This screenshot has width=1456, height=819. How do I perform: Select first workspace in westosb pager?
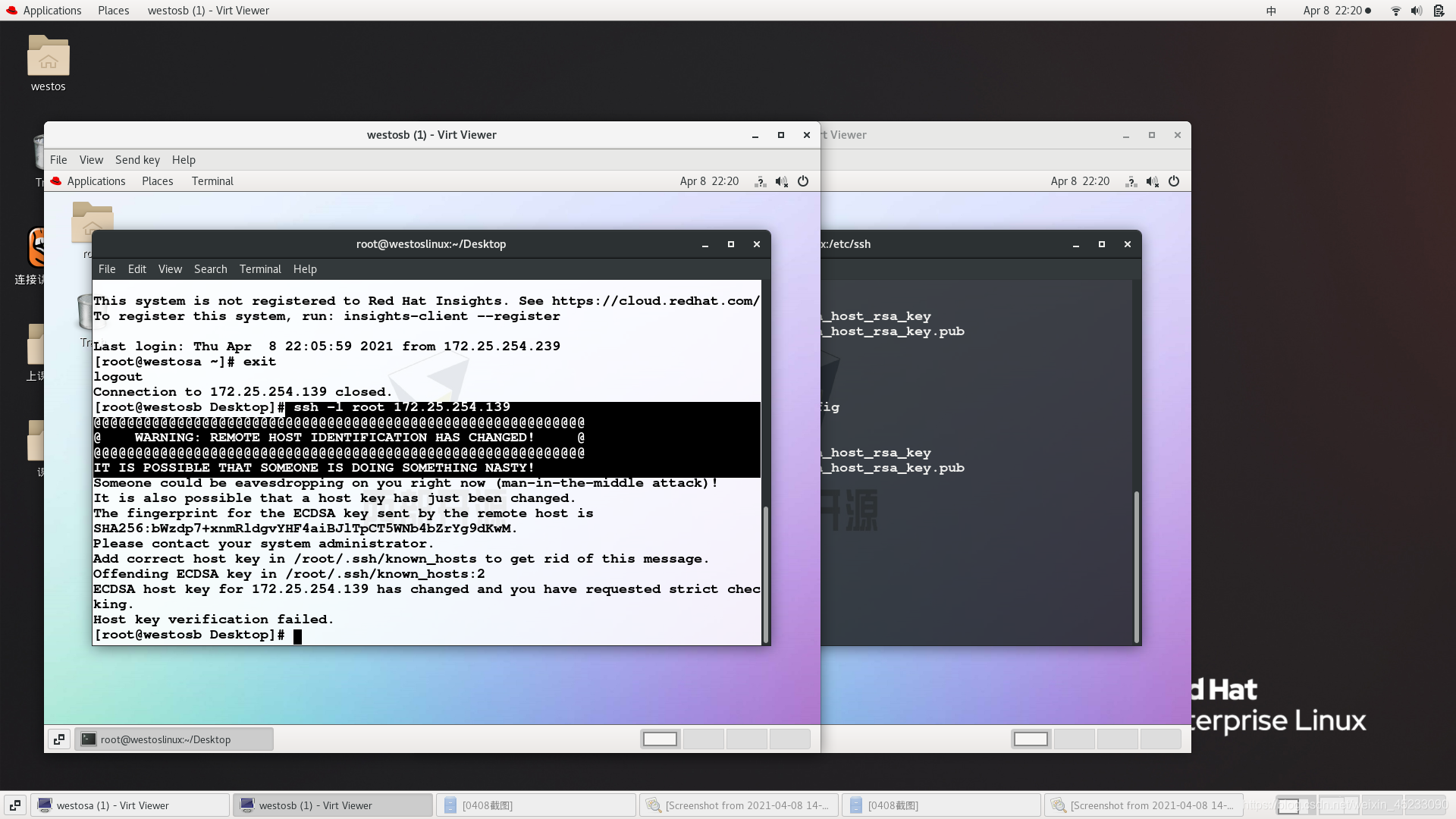(660, 739)
